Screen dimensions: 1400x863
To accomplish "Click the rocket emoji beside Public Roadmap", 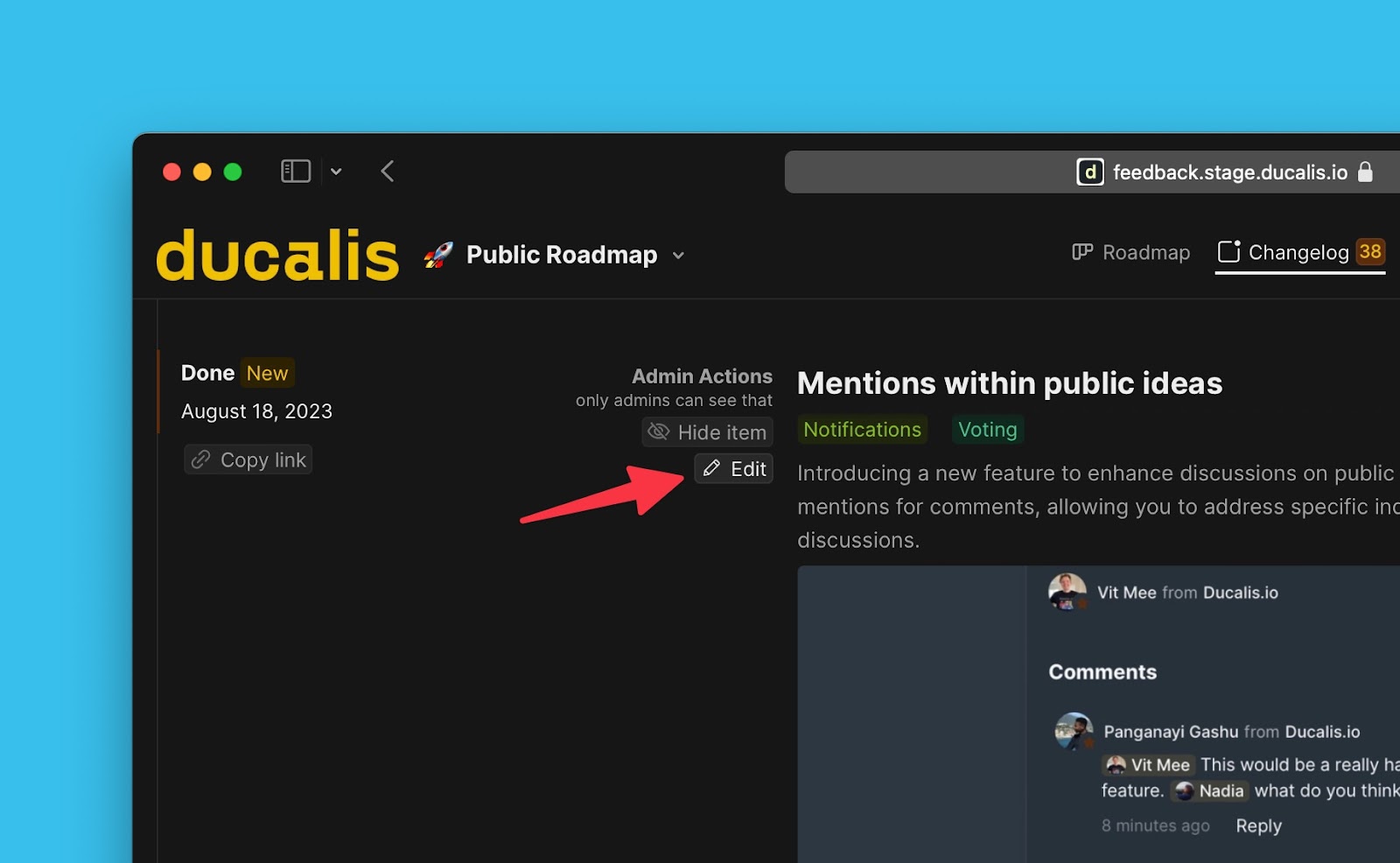I will tap(438, 255).
